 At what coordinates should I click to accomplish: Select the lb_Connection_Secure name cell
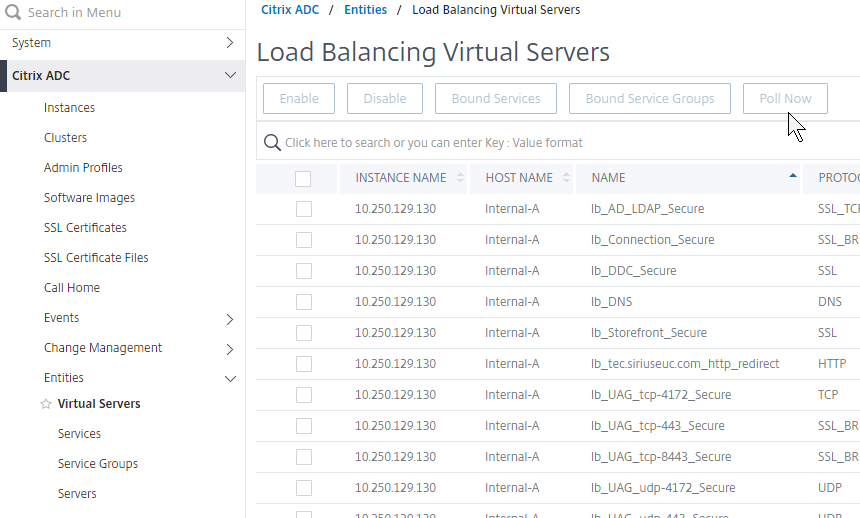click(653, 240)
